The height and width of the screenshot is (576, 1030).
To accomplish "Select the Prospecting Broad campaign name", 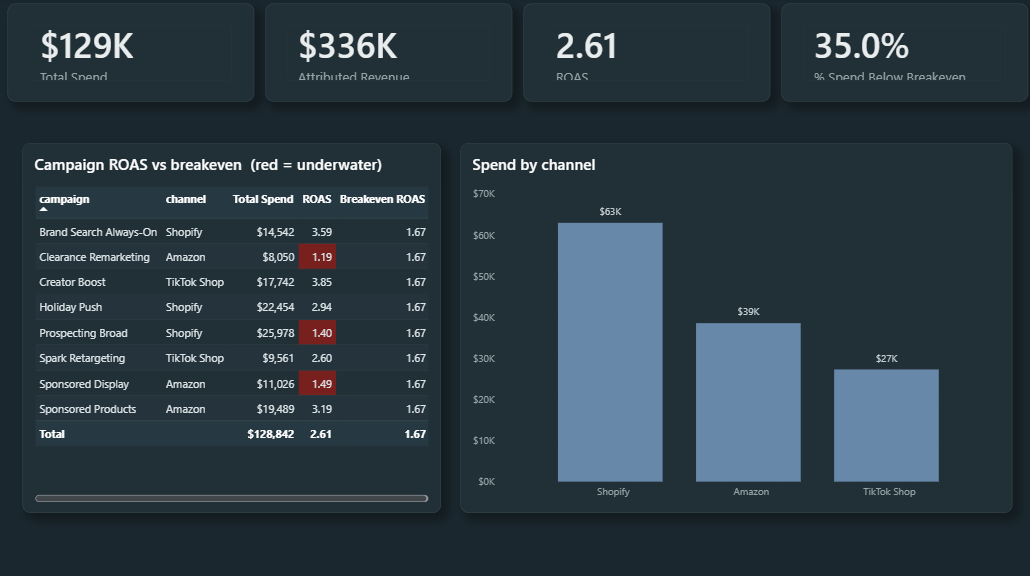I will click(83, 333).
